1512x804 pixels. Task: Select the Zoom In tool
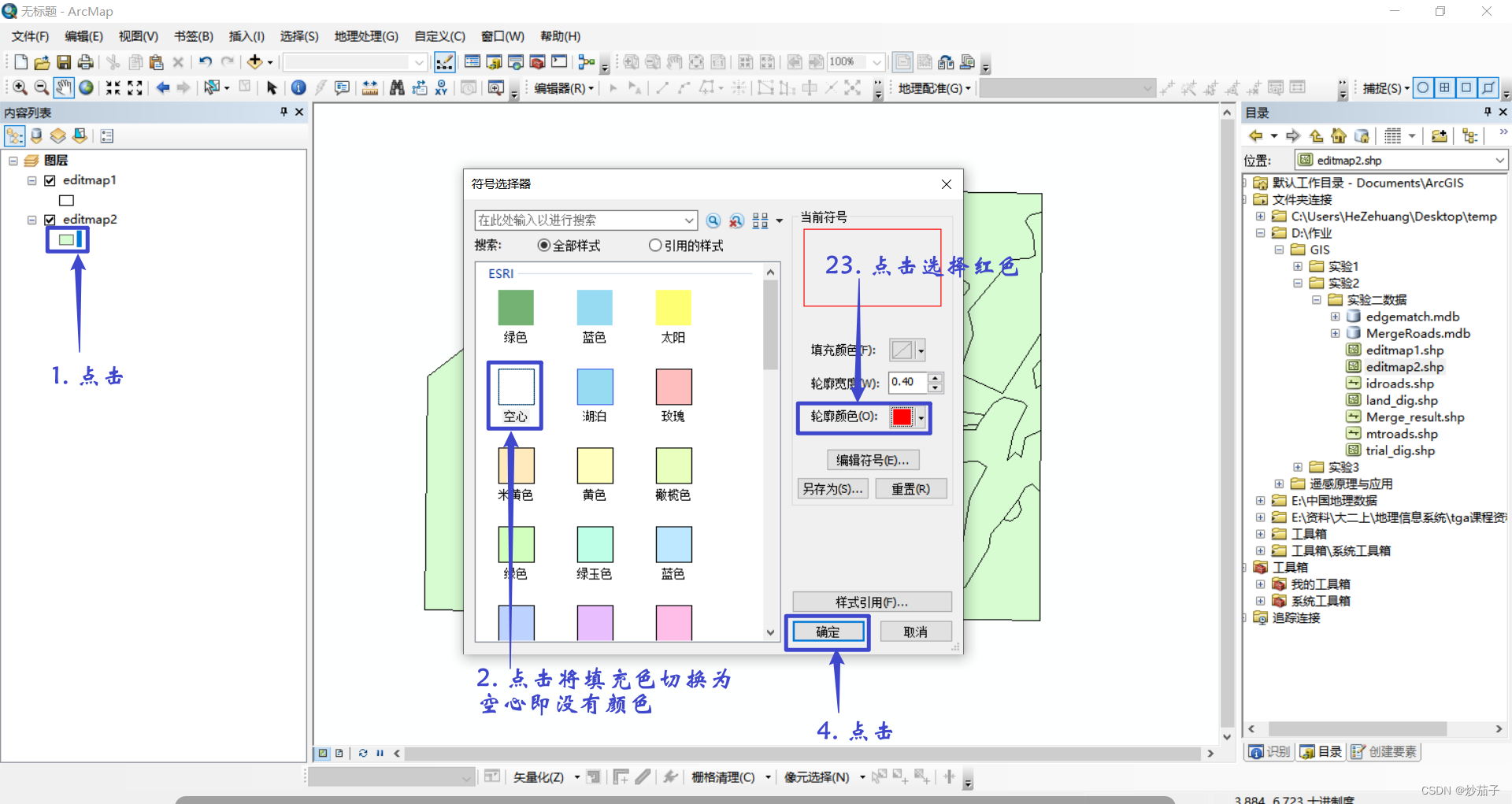[20, 87]
